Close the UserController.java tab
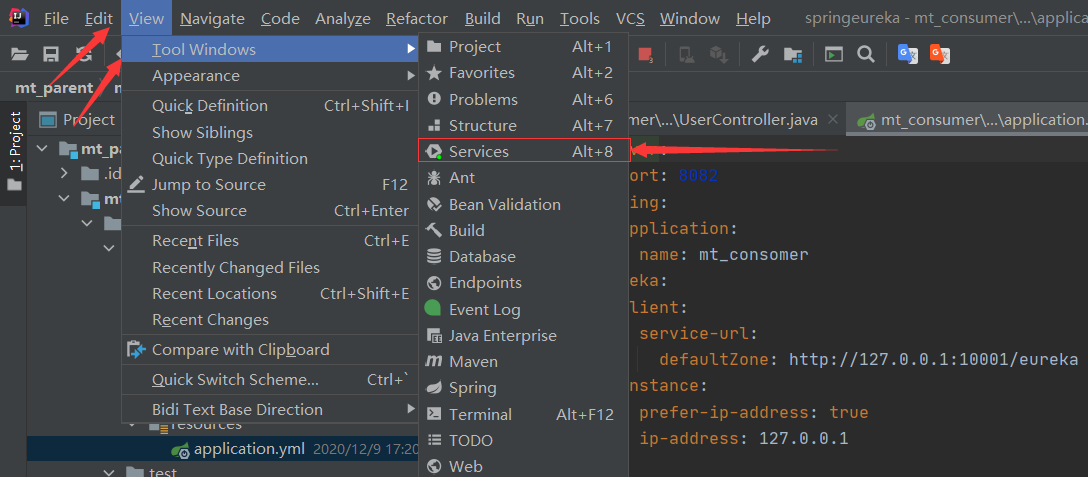The height and width of the screenshot is (477, 1088). [834, 120]
